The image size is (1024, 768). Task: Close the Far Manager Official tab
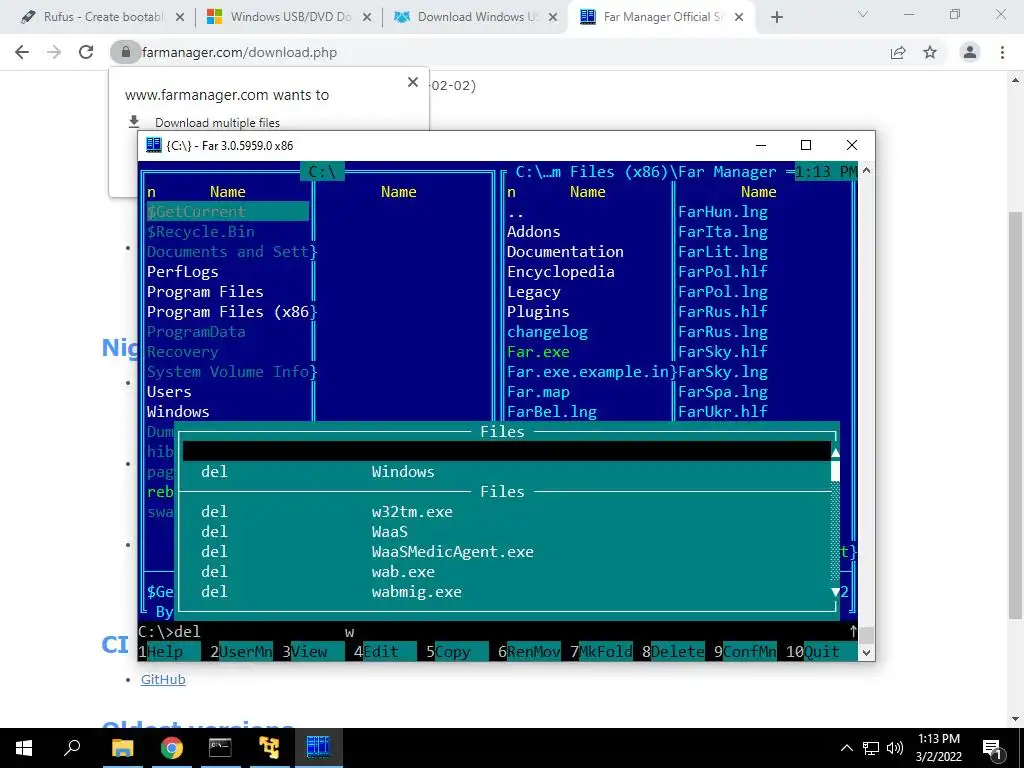click(739, 17)
